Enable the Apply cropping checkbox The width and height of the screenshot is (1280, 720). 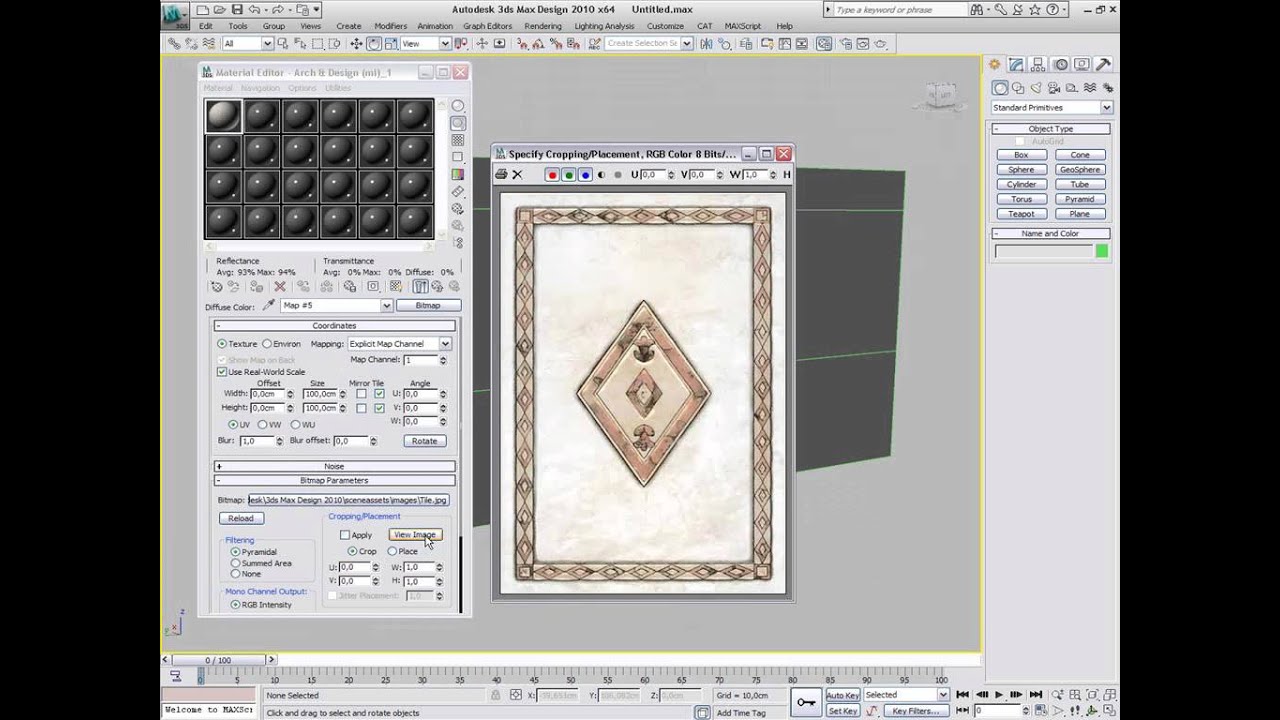point(345,535)
